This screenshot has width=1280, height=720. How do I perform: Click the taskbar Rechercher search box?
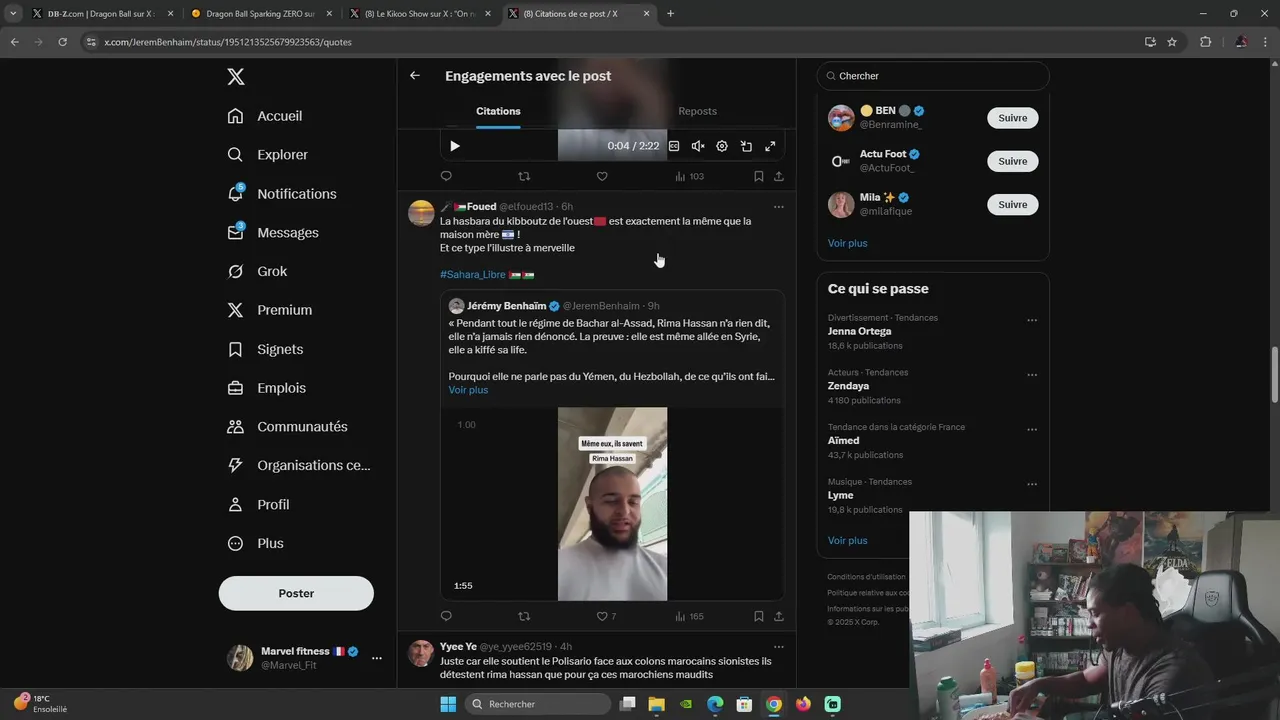click(x=539, y=704)
